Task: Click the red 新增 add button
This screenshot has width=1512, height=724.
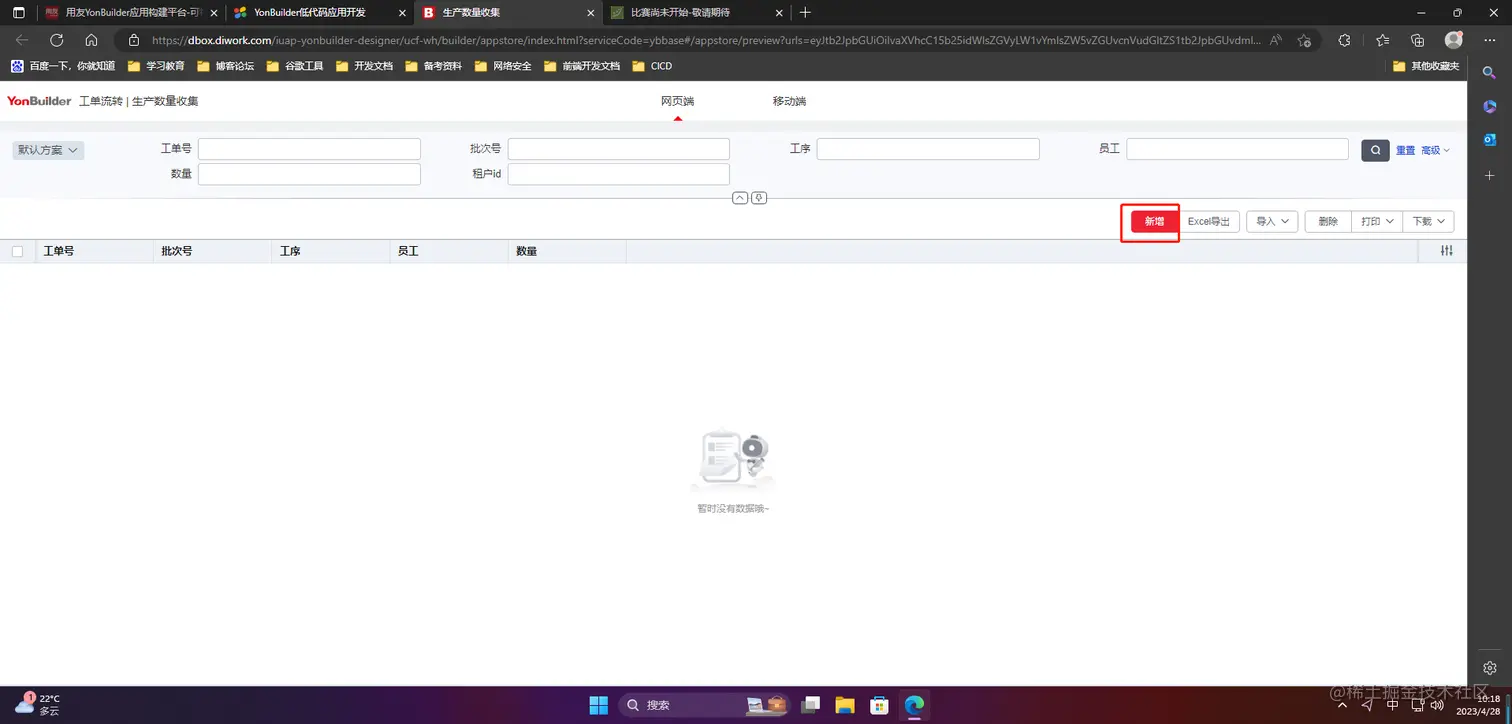Action: click(1151, 221)
